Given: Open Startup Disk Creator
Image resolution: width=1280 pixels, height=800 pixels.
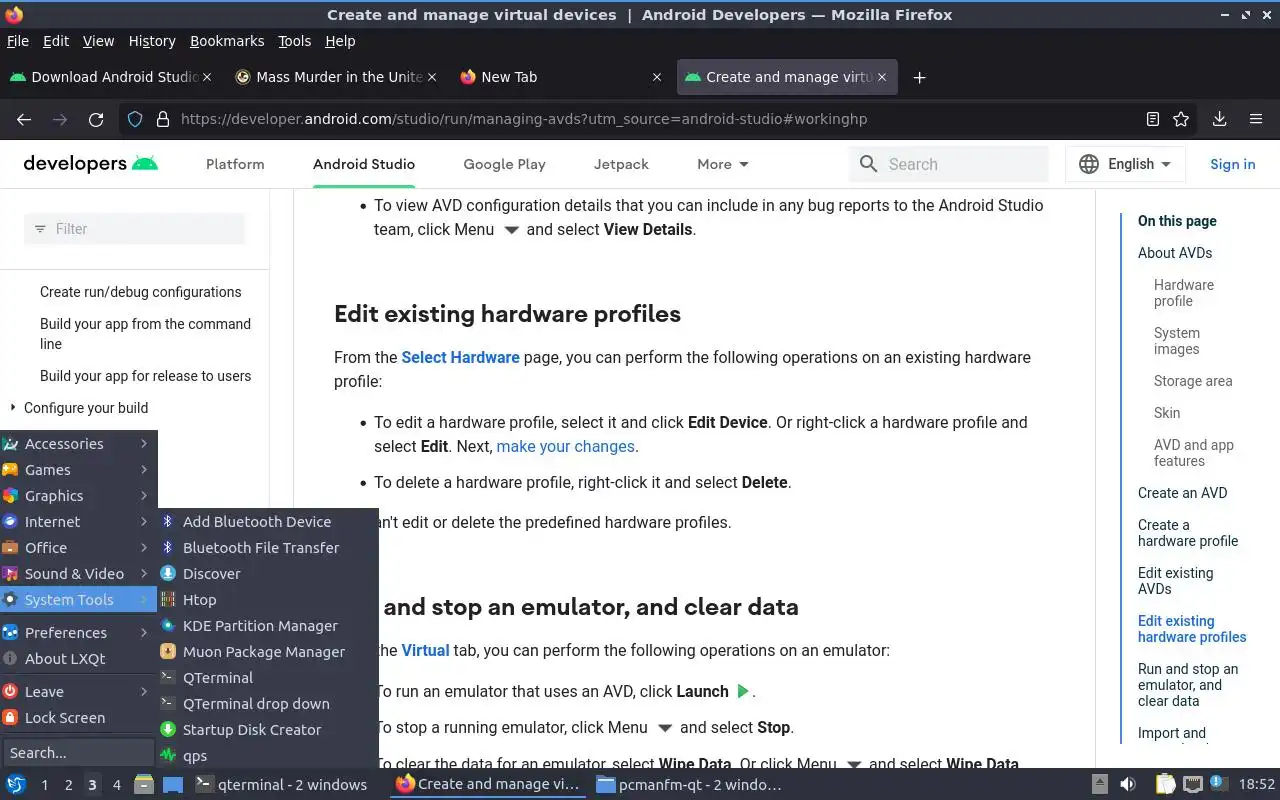Looking at the screenshot, I should [x=268, y=730].
